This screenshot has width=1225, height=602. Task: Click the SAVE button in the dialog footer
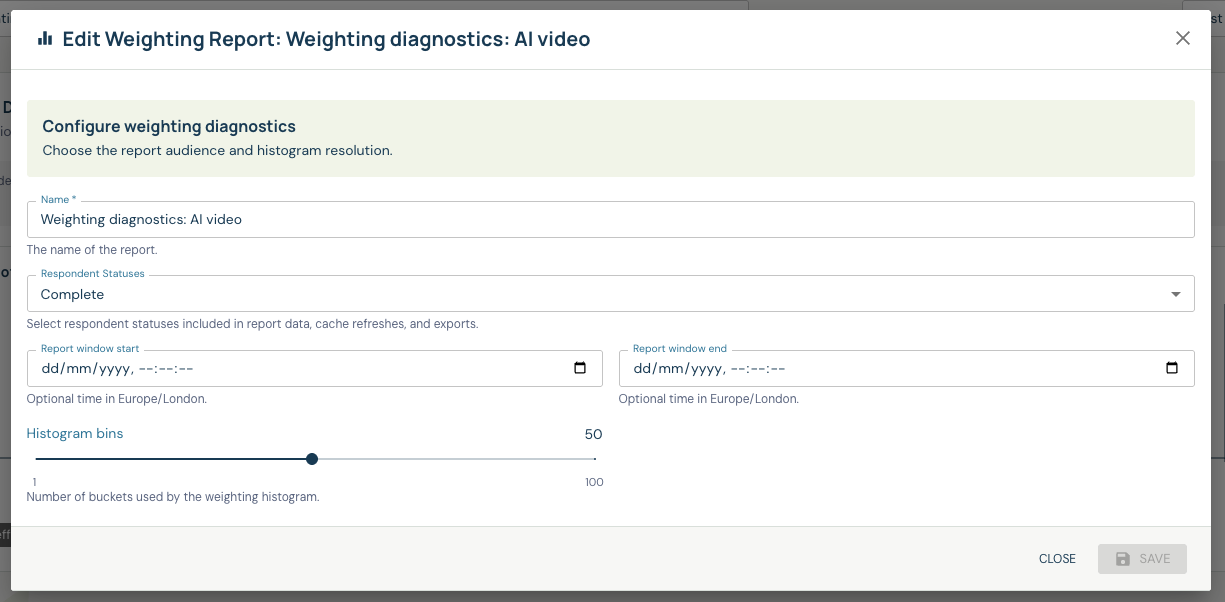point(1142,559)
